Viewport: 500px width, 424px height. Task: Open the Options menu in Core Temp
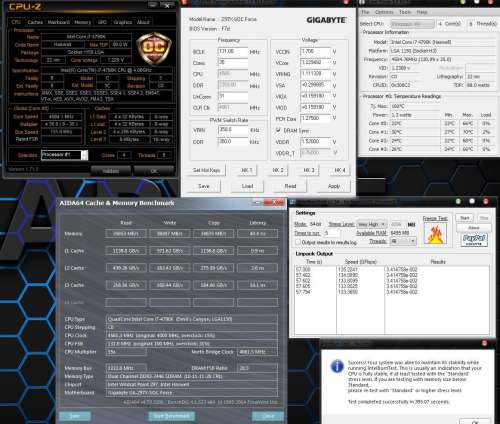pos(384,12)
